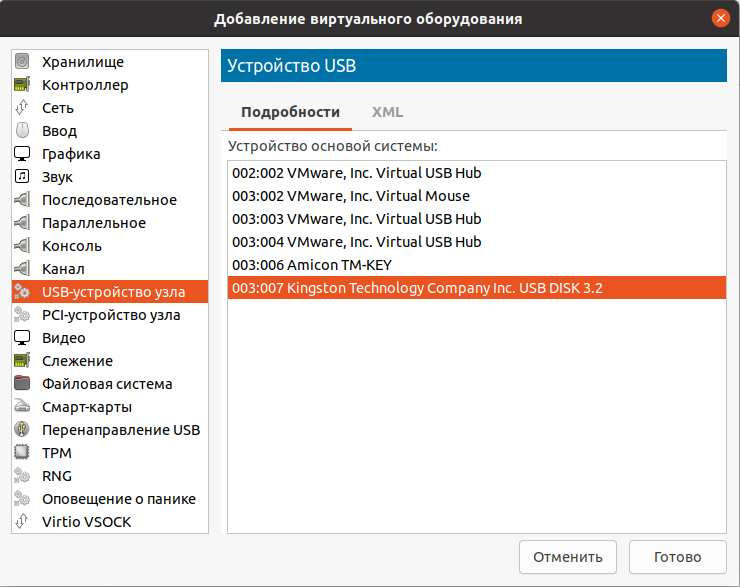Viewport: 740px width, 587px height.
Task: Click the Virtio VSOCK arrows icon
Action: (22, 521)
